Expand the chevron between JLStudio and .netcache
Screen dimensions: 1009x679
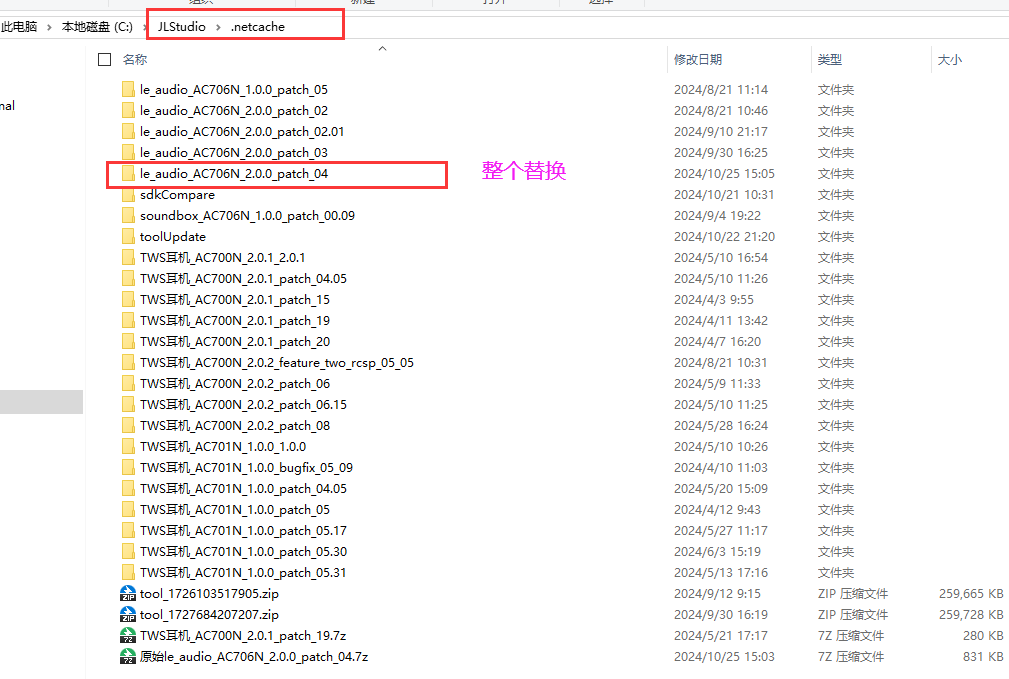click(218, 27)
